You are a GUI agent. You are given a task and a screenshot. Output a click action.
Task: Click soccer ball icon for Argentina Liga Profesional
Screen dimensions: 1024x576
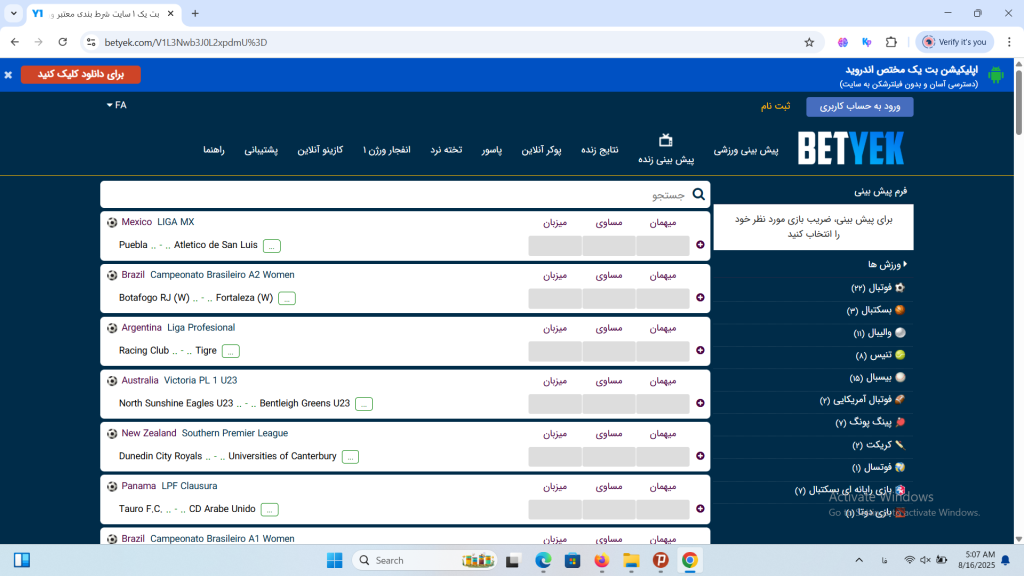pos(112,328)
